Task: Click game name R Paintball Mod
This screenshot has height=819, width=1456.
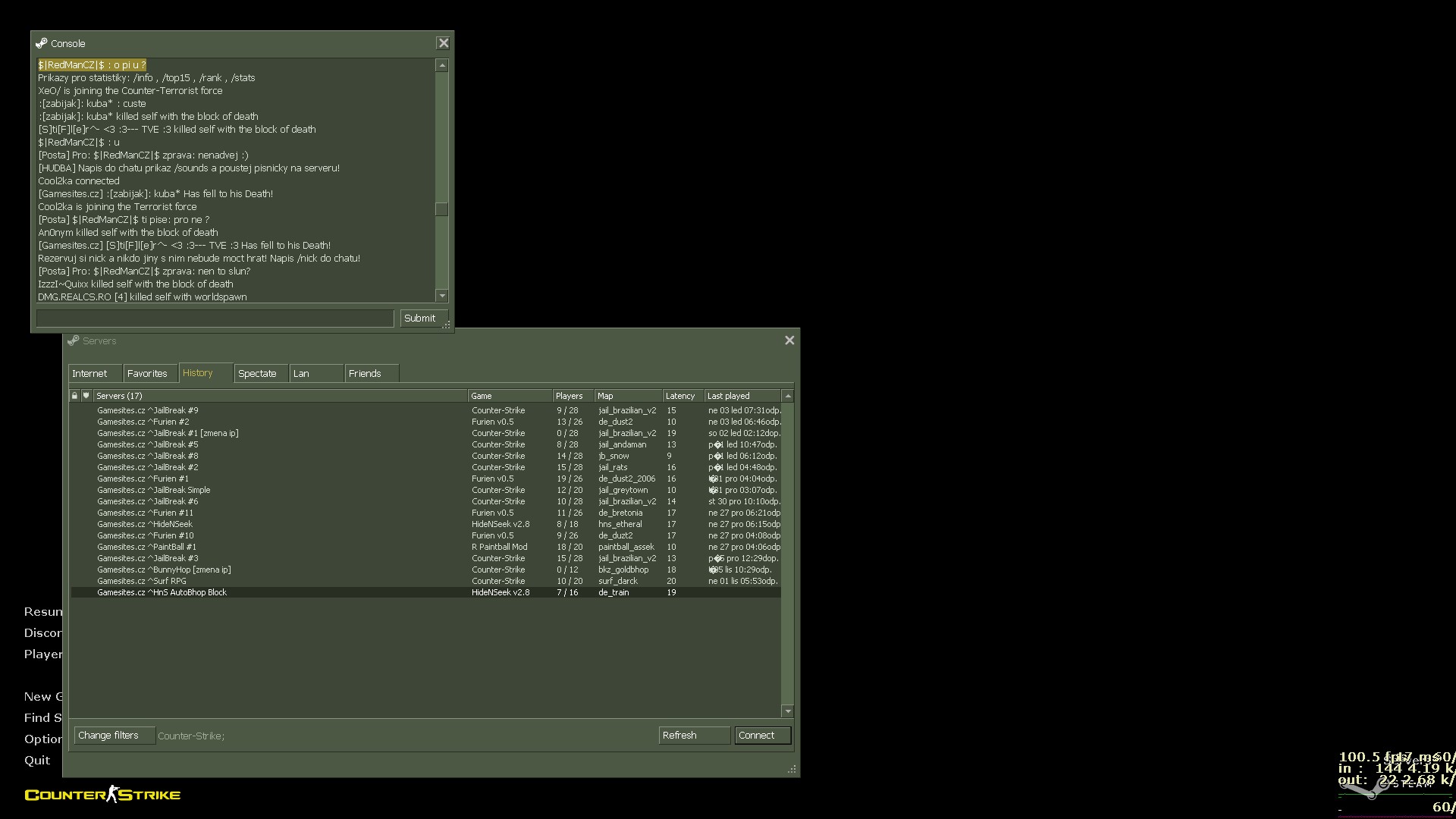Action: click(x=499, y=547)
